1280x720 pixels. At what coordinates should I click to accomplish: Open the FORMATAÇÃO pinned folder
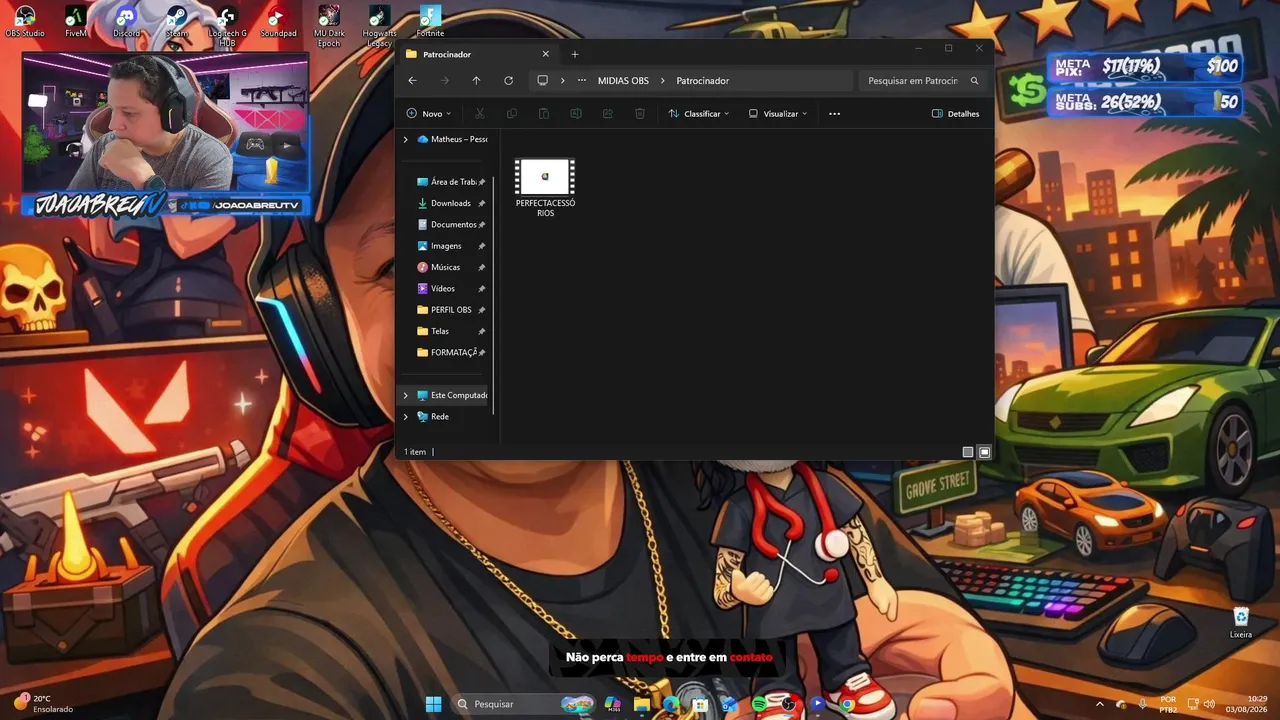[451, 352]
